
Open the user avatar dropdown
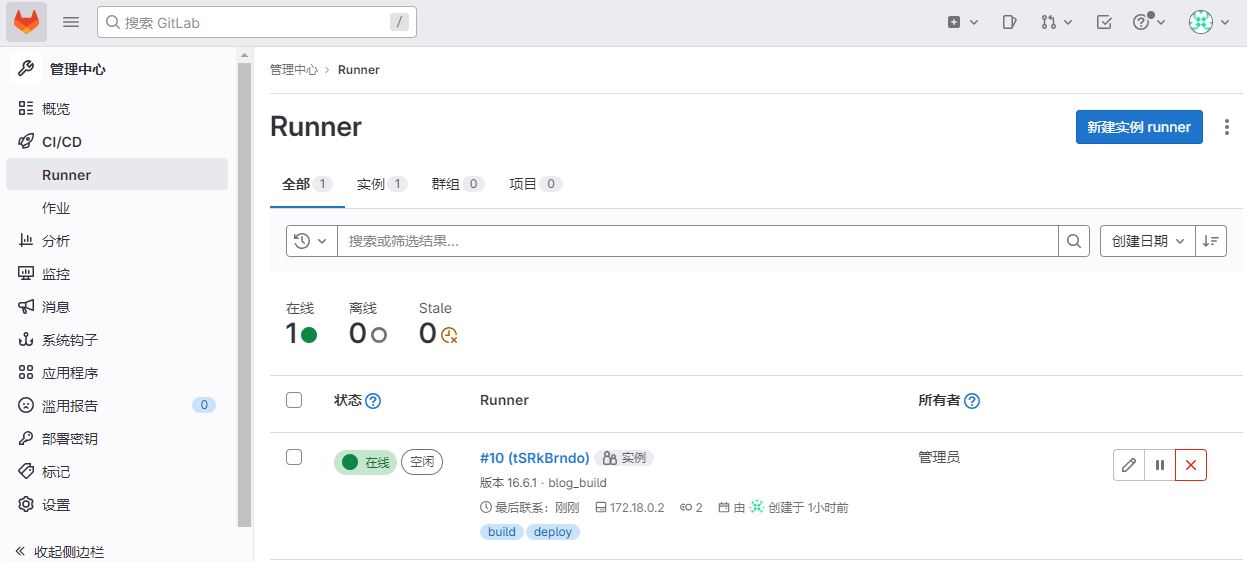pos(1209,22)
